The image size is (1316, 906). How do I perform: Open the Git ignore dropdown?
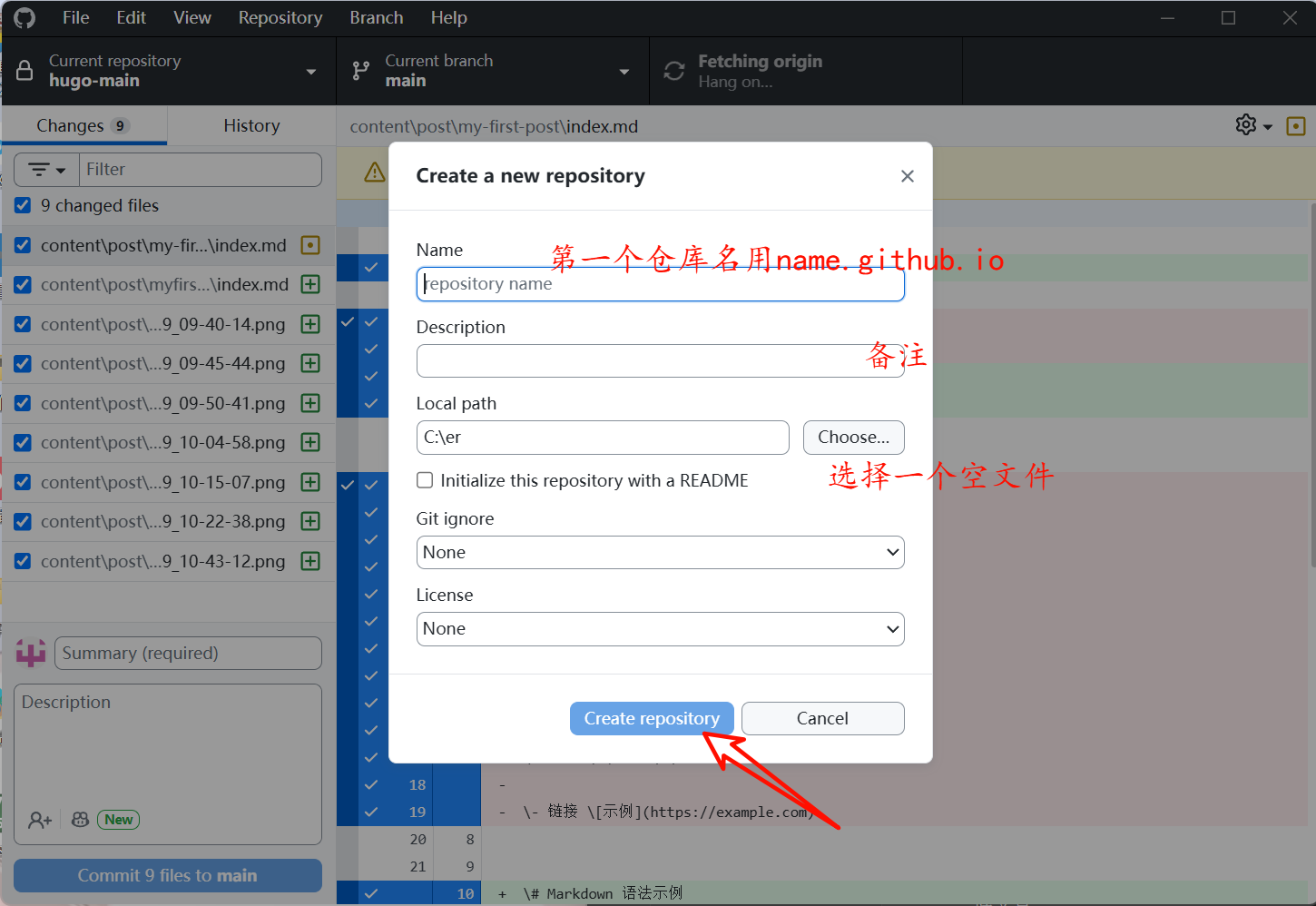(660, 552)
